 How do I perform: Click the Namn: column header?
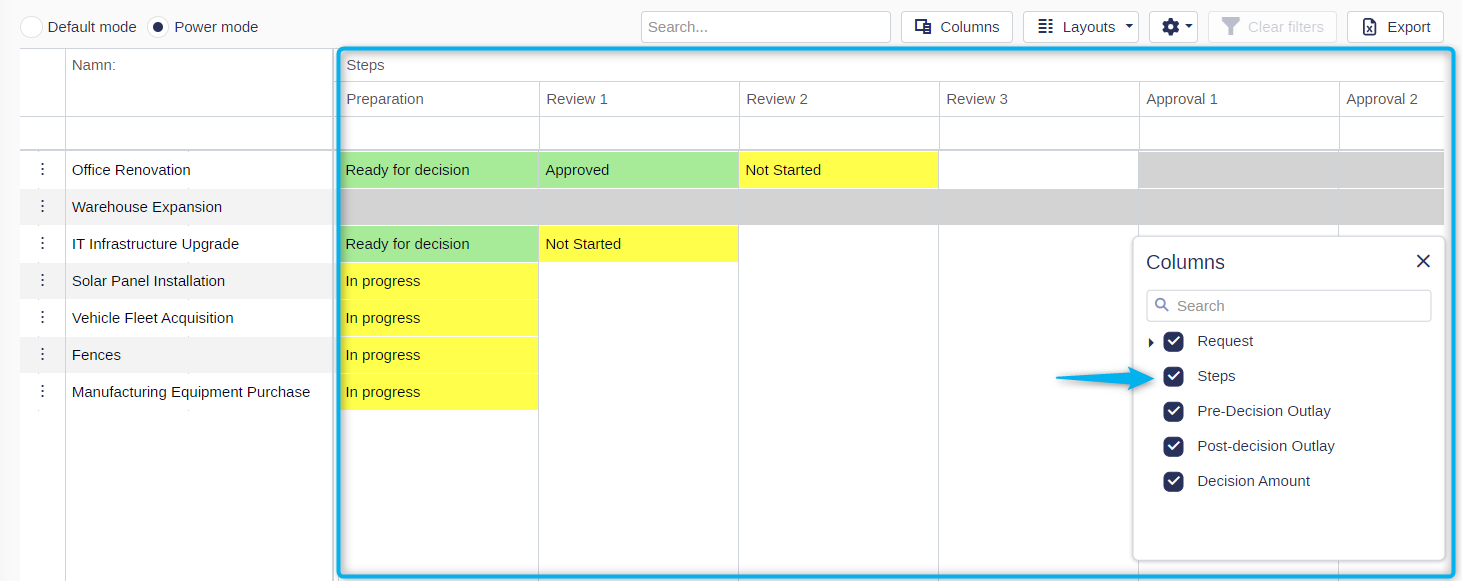coord(94,65)
